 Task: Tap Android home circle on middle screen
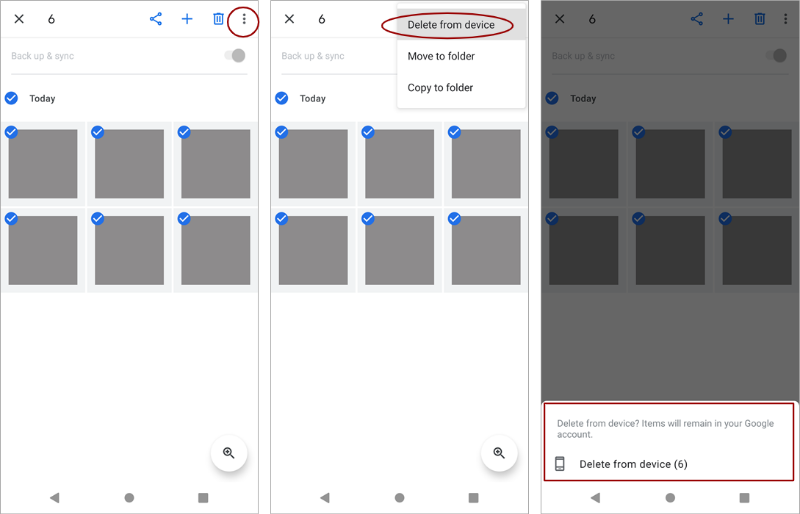399,497
